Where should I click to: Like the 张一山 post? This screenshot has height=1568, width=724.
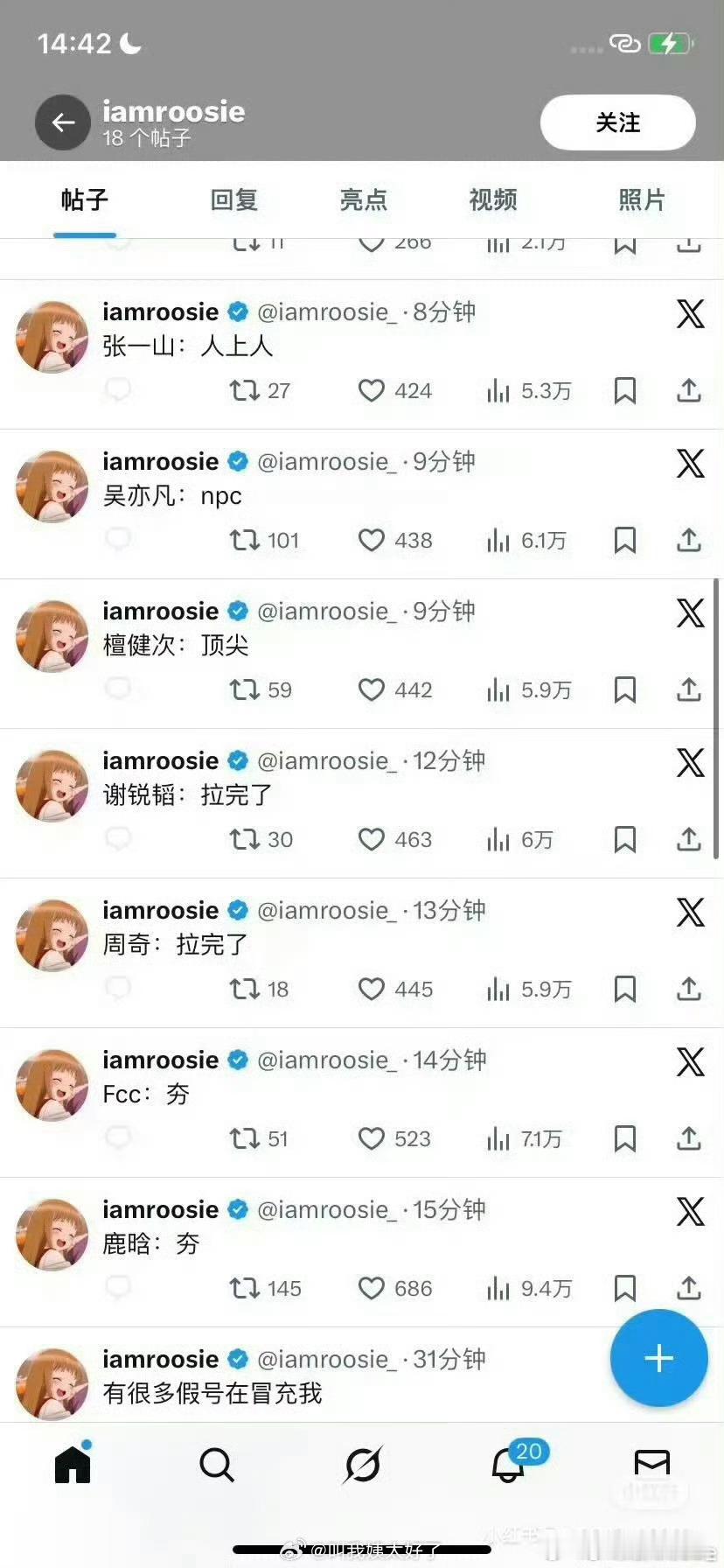(372, 390)
